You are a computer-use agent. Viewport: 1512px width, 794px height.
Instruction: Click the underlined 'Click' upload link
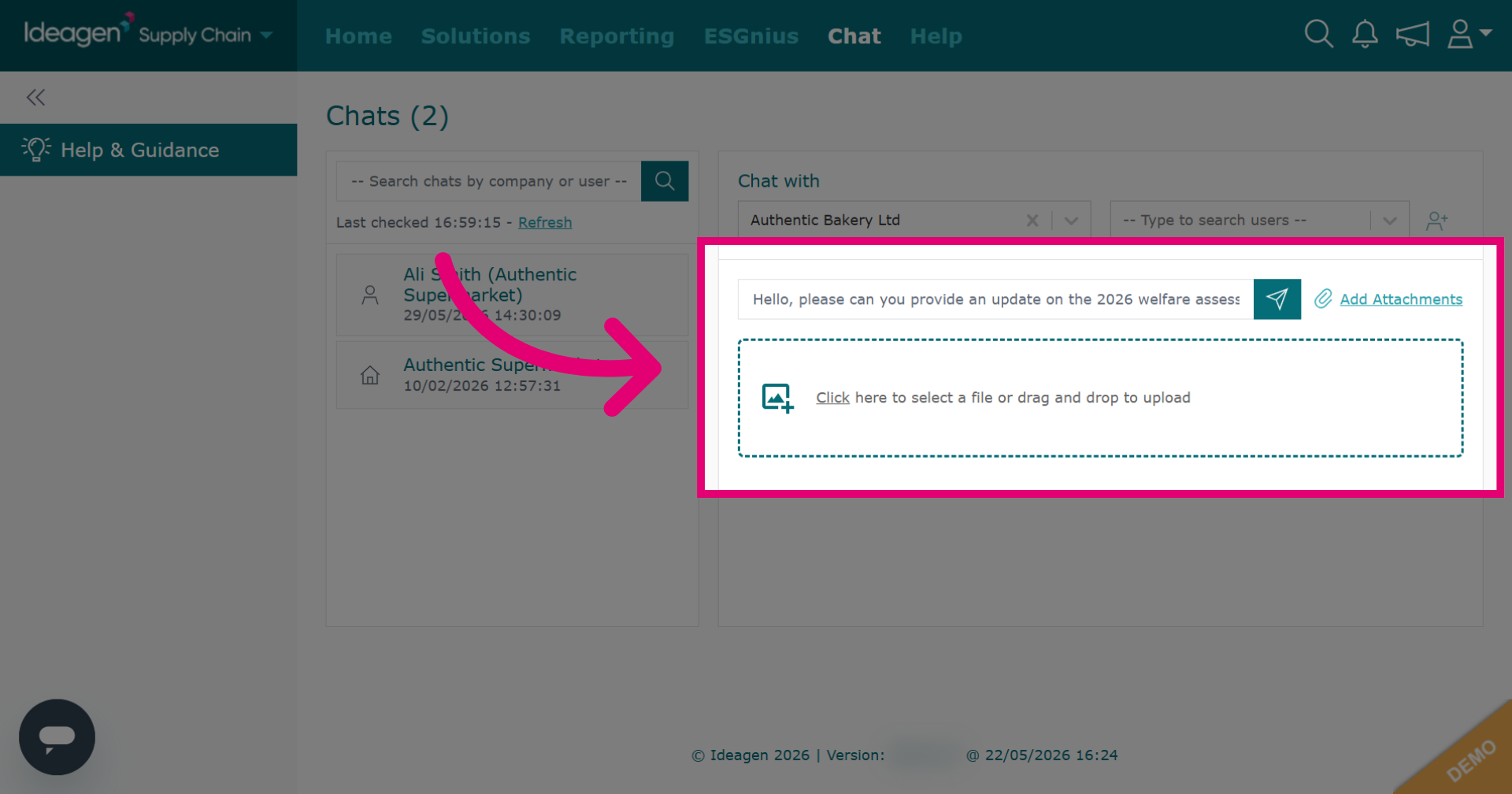tap(832, 398)
